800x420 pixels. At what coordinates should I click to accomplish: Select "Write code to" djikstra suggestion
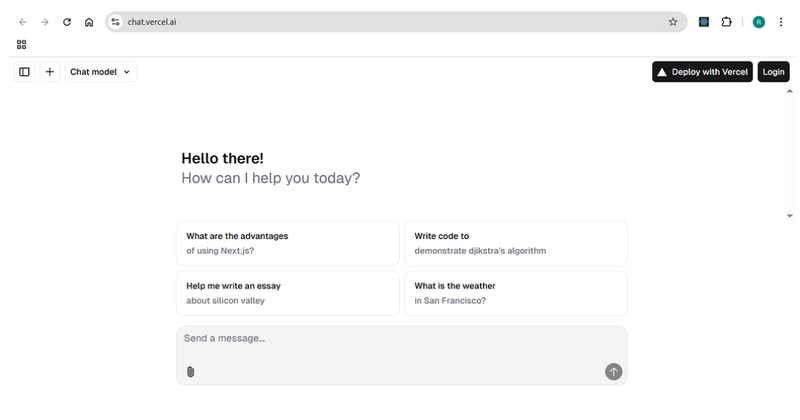tap(516, 243)
